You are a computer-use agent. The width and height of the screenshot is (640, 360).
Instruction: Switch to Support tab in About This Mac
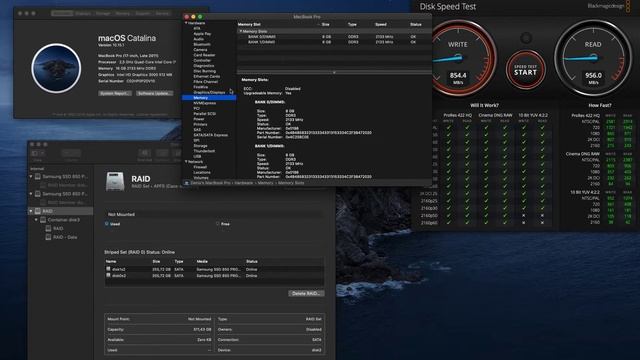pyautogui.click(x=143, y=13)
